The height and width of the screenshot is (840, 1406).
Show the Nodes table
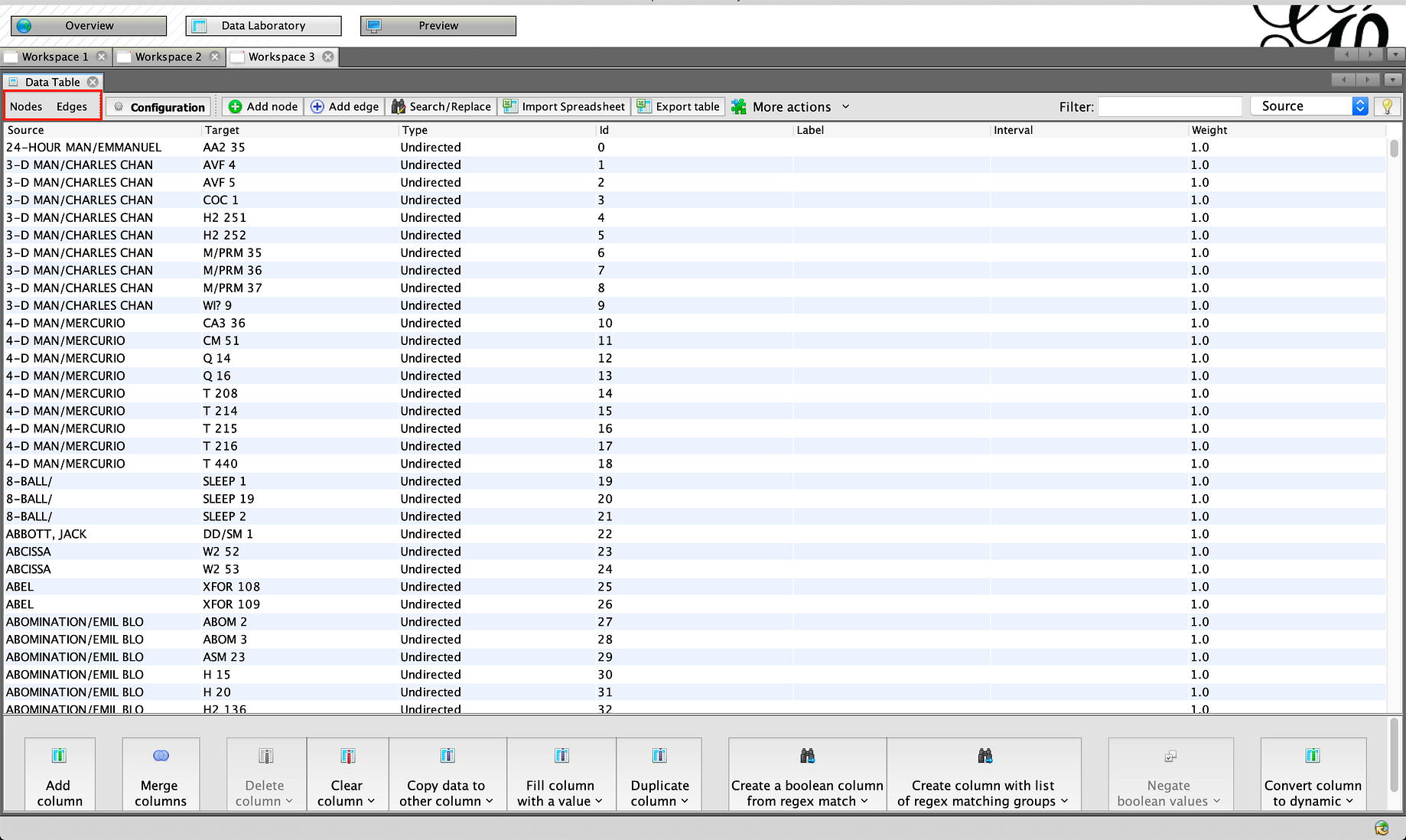tap(26, 106)
